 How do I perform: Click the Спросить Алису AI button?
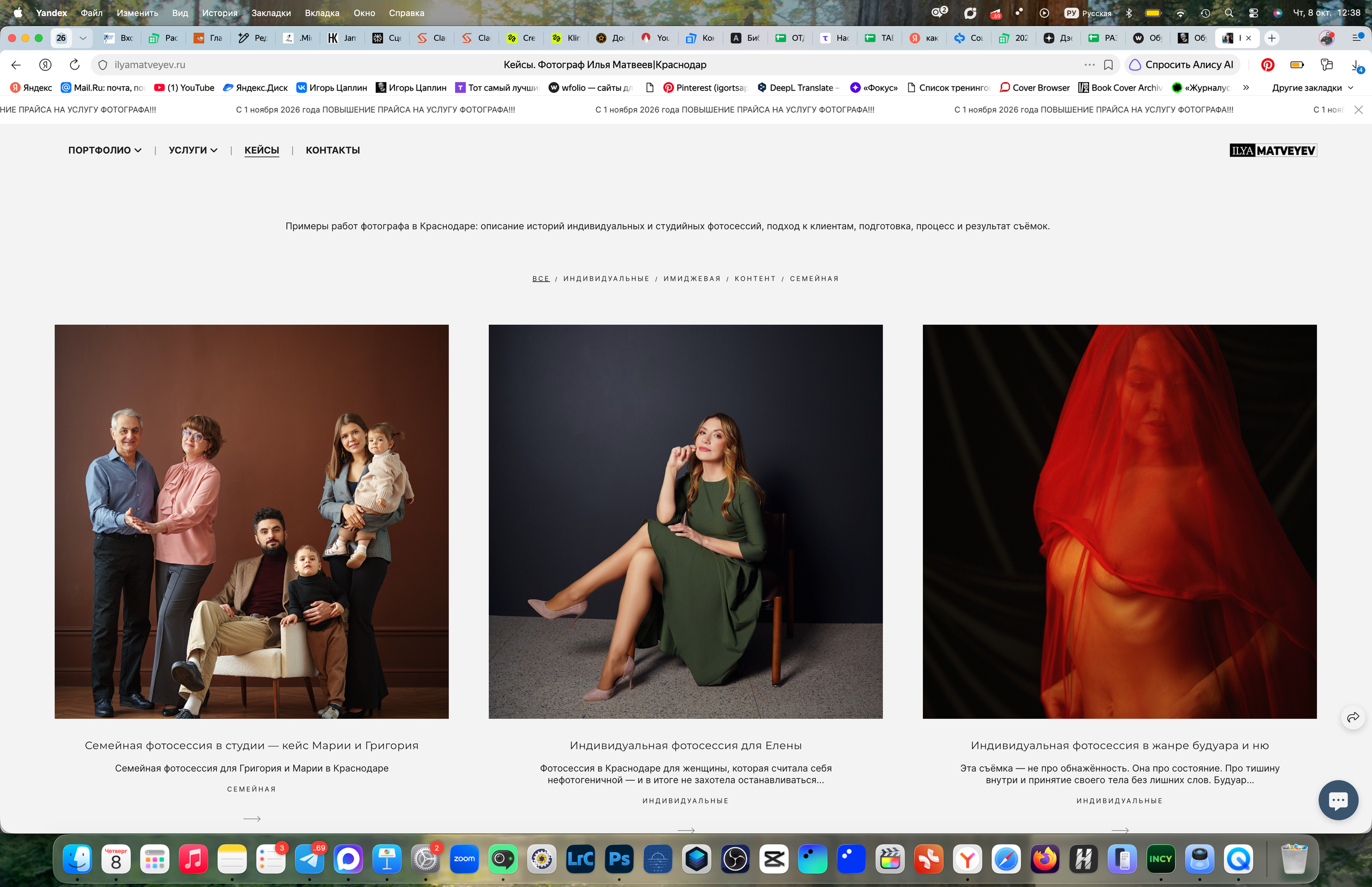coord(1181,65)
